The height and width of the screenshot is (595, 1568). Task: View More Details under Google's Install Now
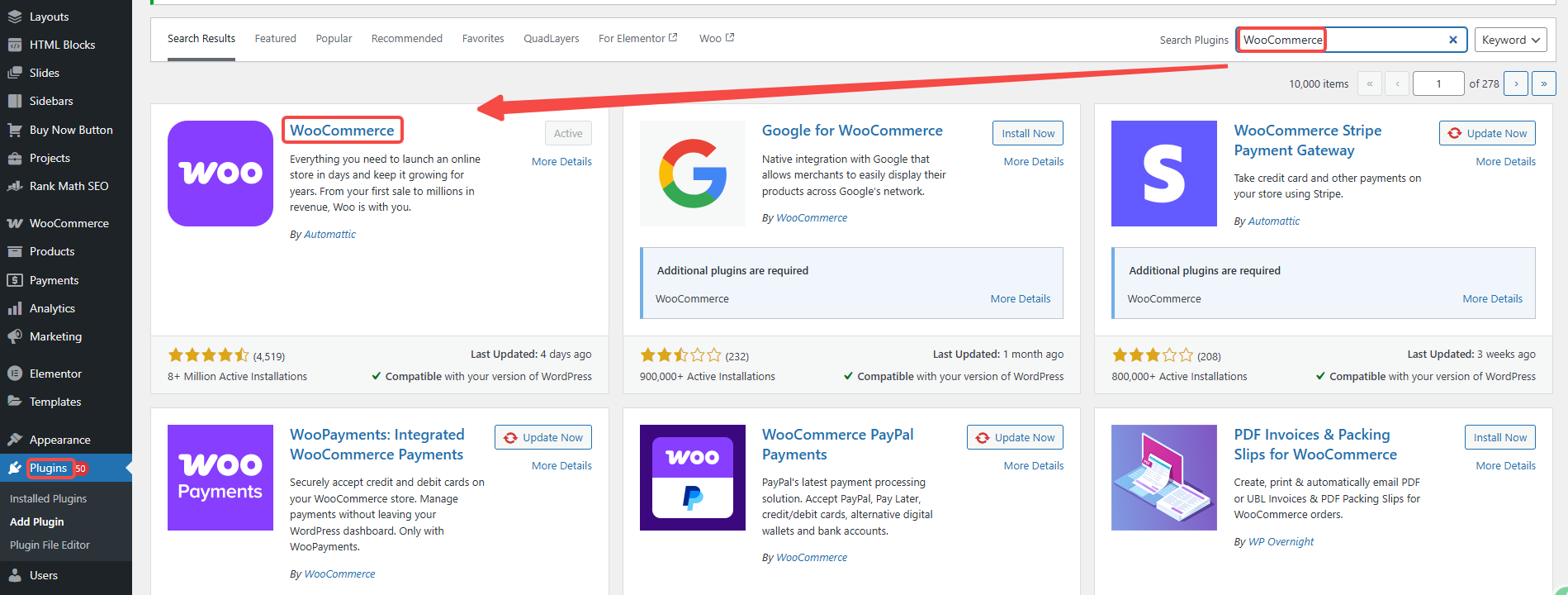[x=1034, y=162]
